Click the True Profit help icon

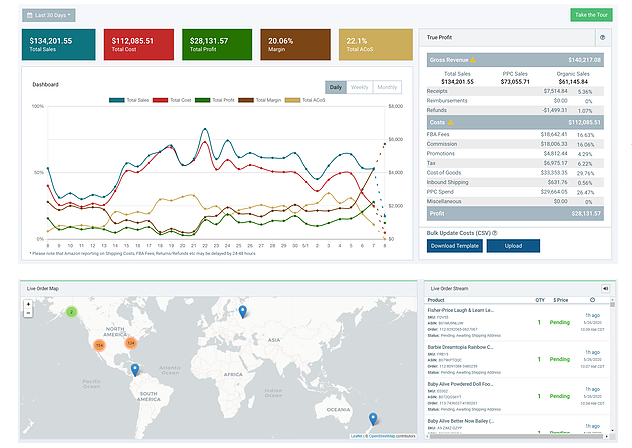tap(602, 37)
